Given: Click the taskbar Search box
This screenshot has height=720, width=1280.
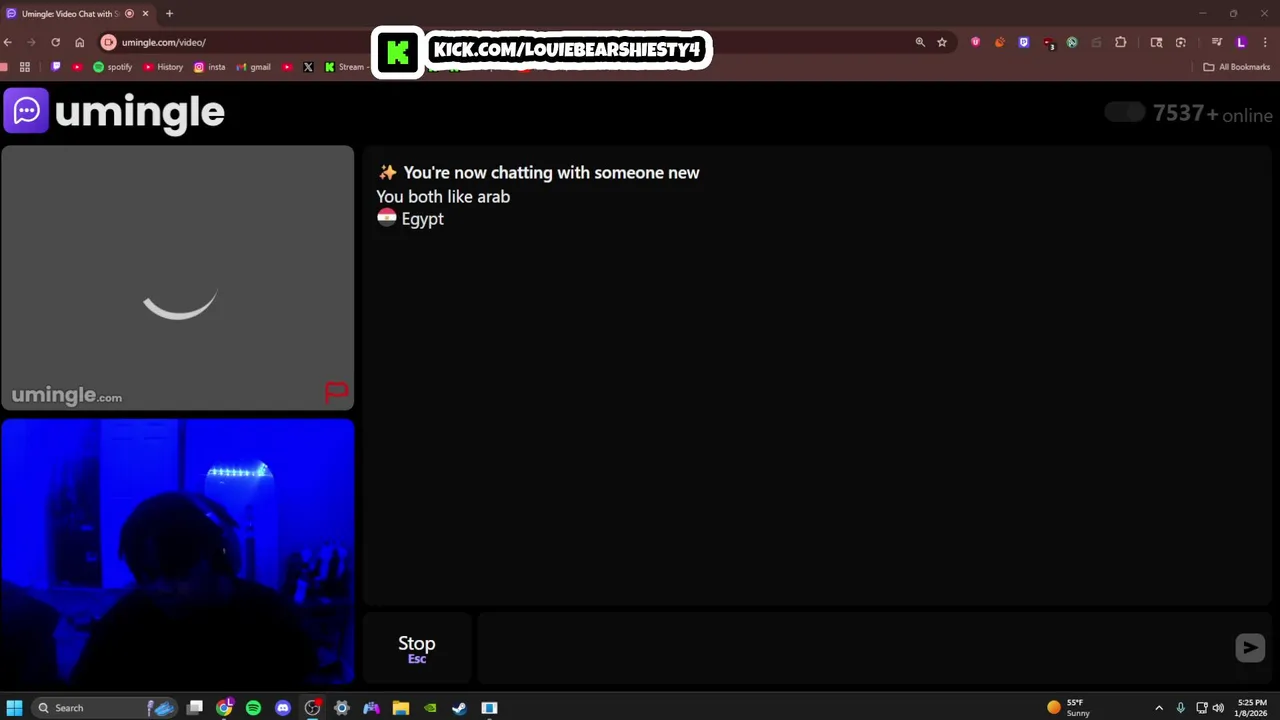Looking at the screenshot, I should (x=103, y=708).
